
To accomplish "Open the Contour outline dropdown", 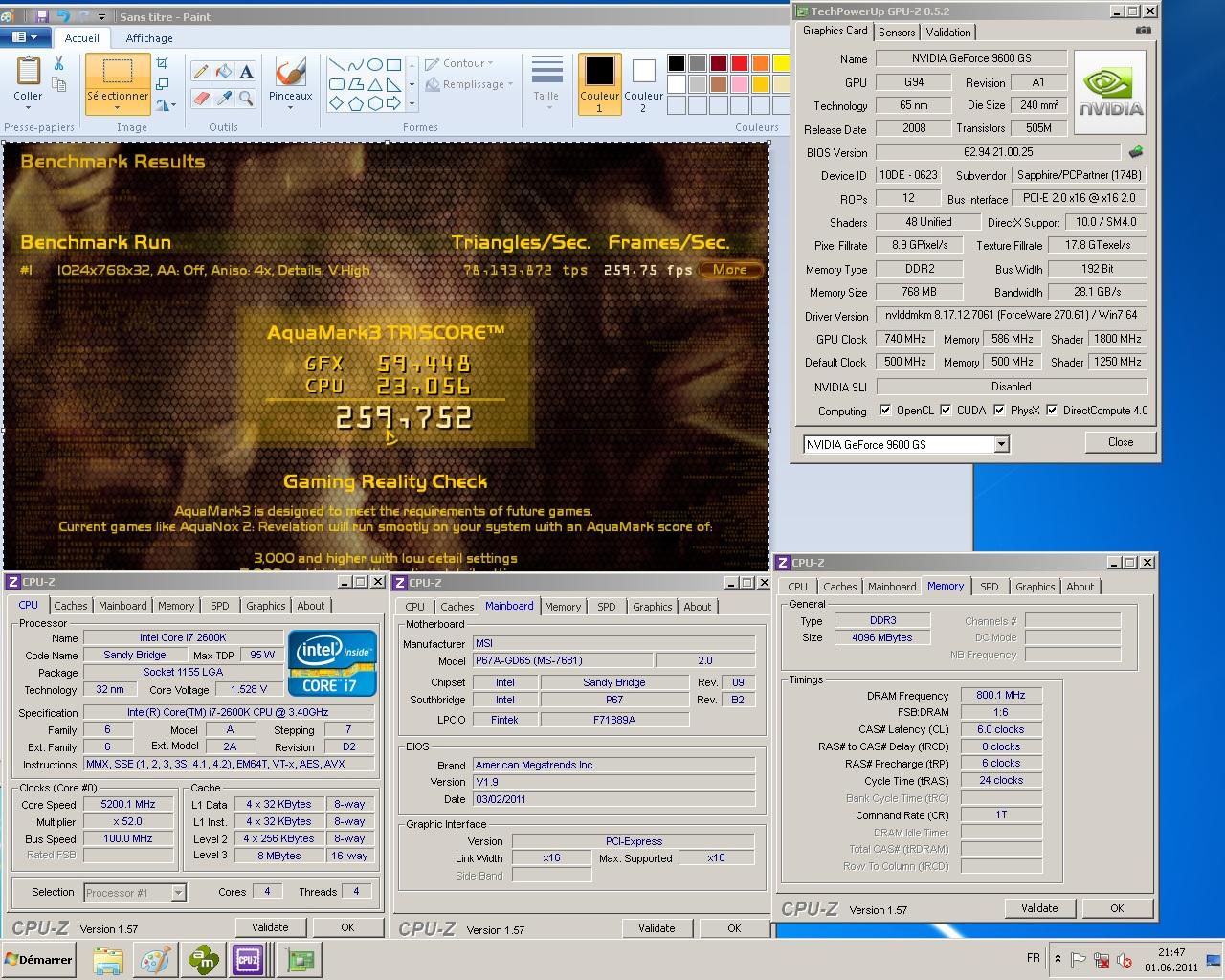I will [459, 63].
